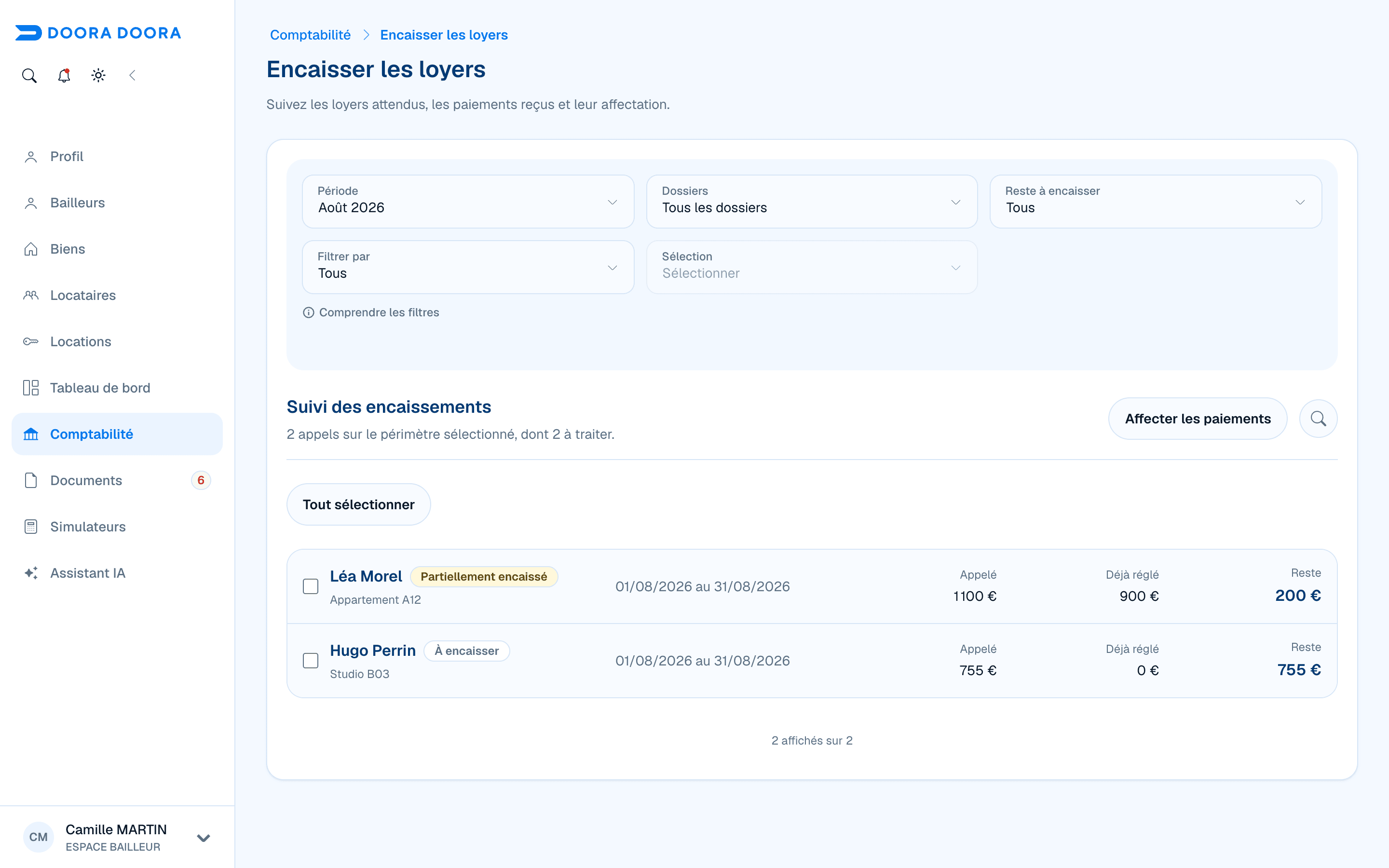The image size is (1389, 868).
Task: Collapse the sidebar with the arrow icon
Action: point(133,75)
